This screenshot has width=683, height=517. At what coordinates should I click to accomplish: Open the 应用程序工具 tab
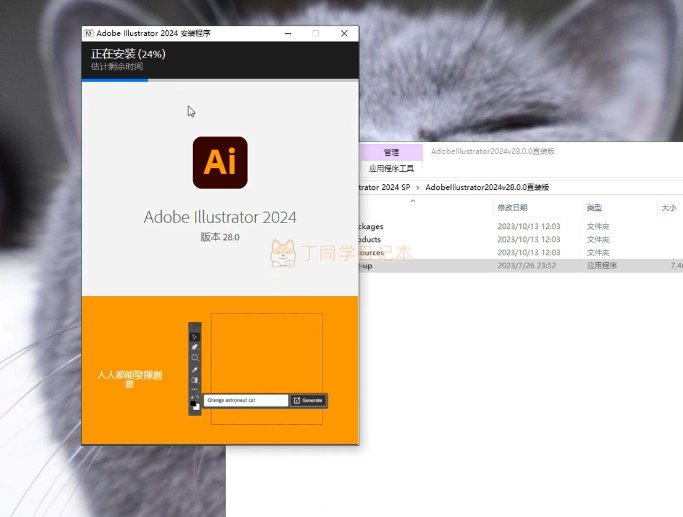[391, 169]
